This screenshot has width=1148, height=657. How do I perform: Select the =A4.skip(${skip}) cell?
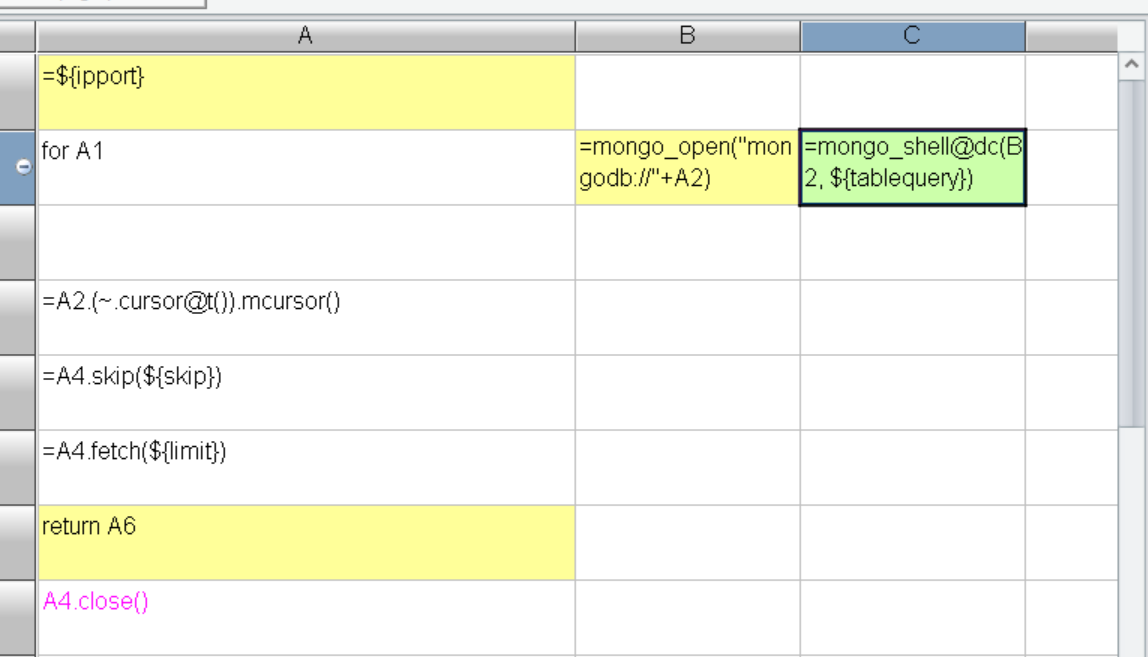306,392
